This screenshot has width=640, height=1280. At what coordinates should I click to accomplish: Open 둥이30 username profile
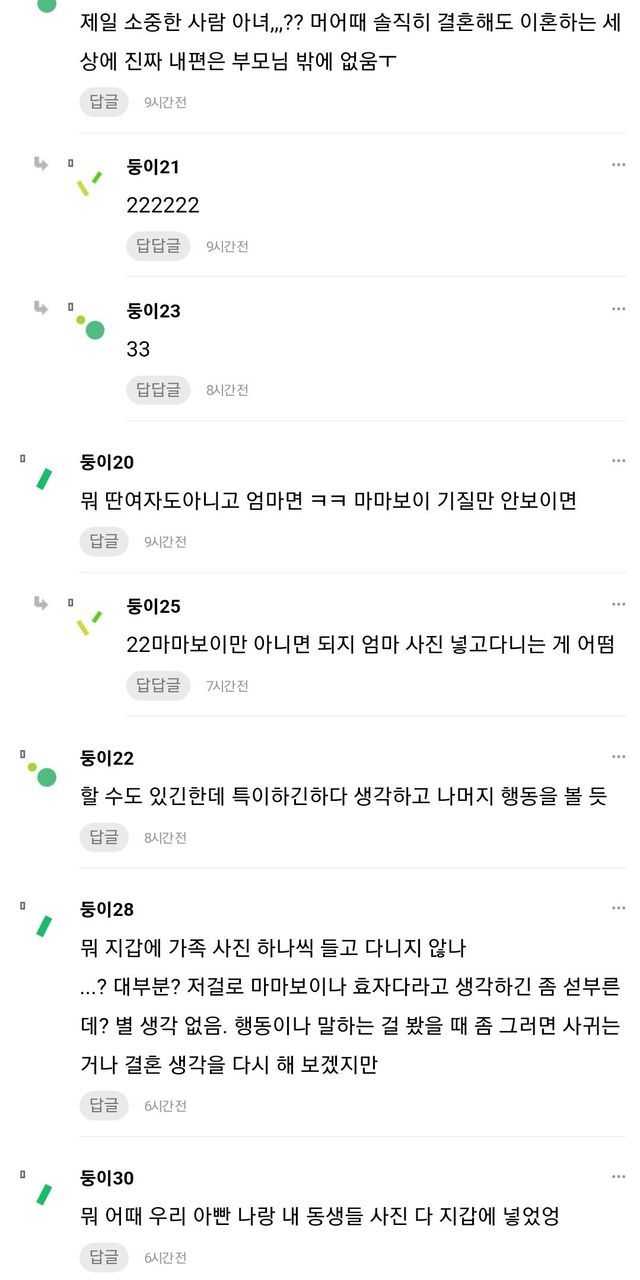(x=107, y=1177)
